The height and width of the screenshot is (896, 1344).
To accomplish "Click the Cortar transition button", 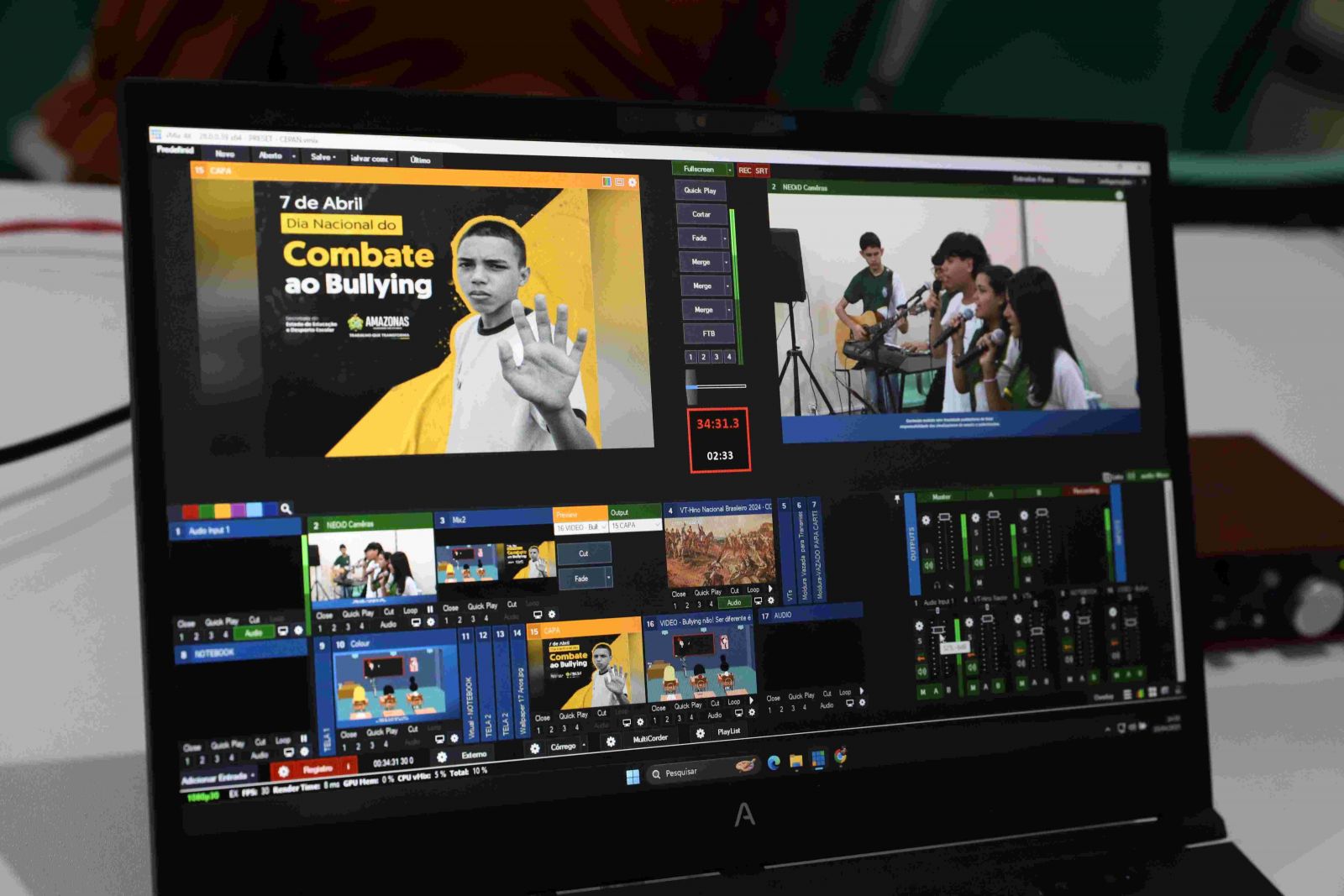I will pos(701,214).
